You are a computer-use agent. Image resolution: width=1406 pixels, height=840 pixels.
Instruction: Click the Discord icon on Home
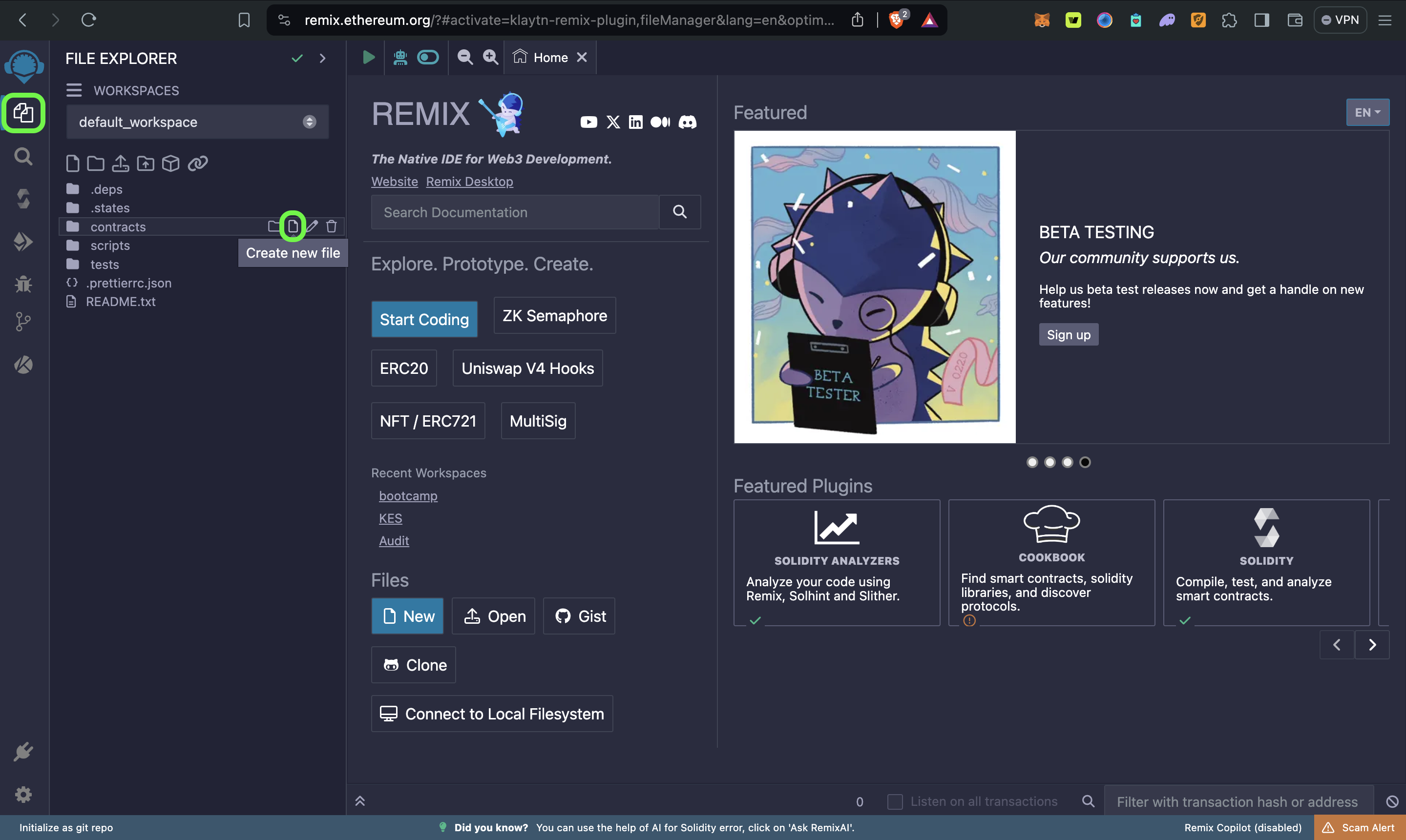pos(688,122)
